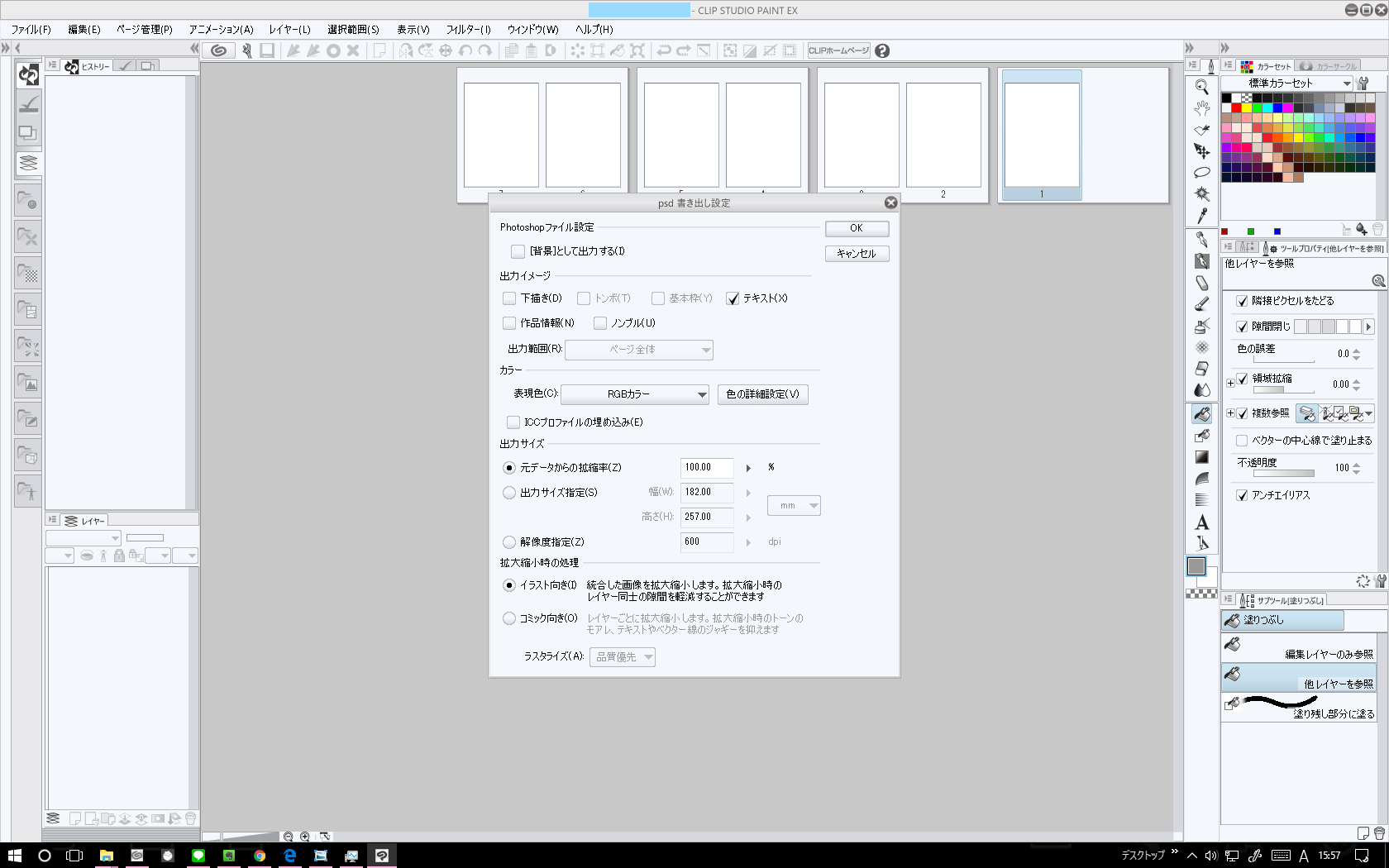
Task: Select the Hand move tool
Action: pyautogui.click(x=1202, y=108)
